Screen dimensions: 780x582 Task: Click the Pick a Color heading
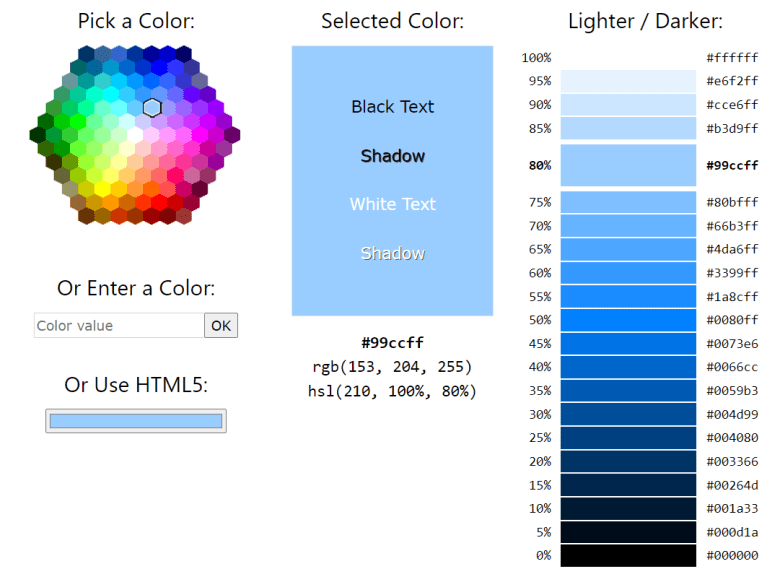[x=136, y=21]
